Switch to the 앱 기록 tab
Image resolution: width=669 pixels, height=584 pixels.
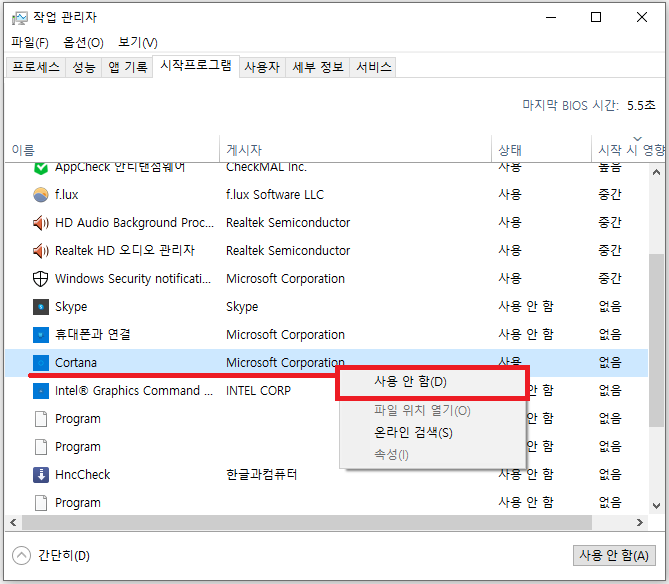(128, 67)
